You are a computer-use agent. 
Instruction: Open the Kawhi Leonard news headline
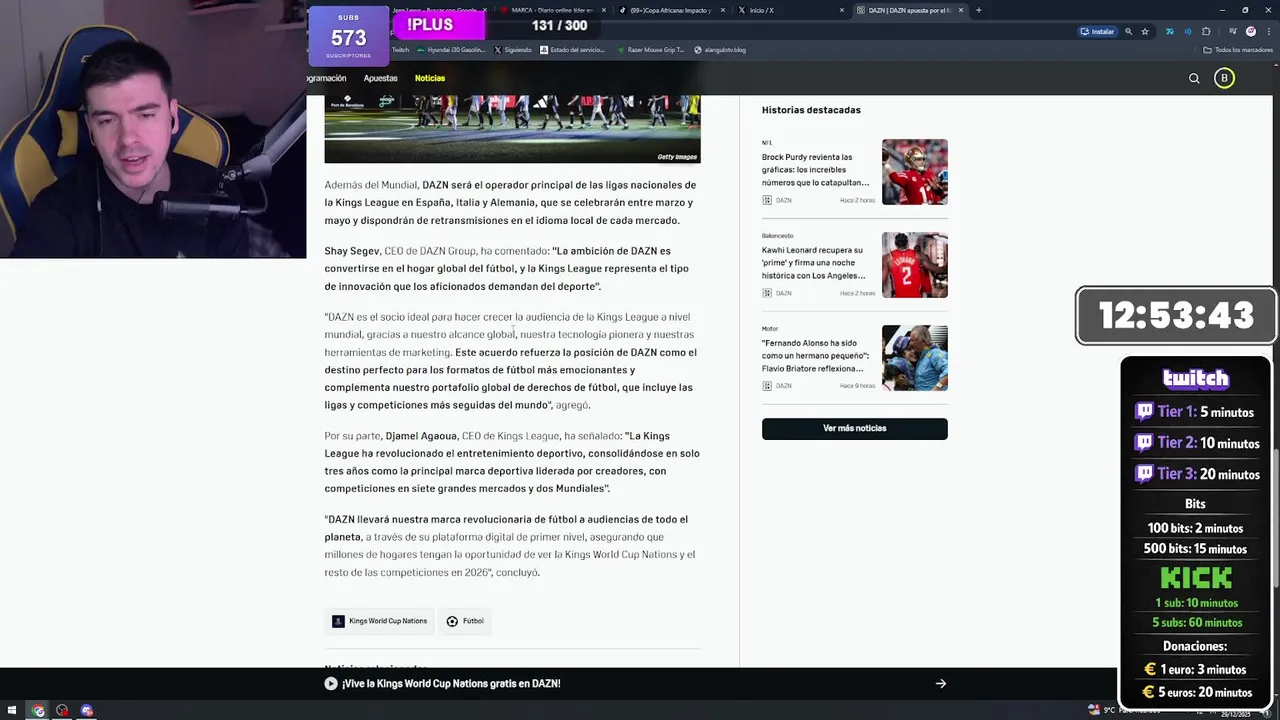(x=814, y=263)
